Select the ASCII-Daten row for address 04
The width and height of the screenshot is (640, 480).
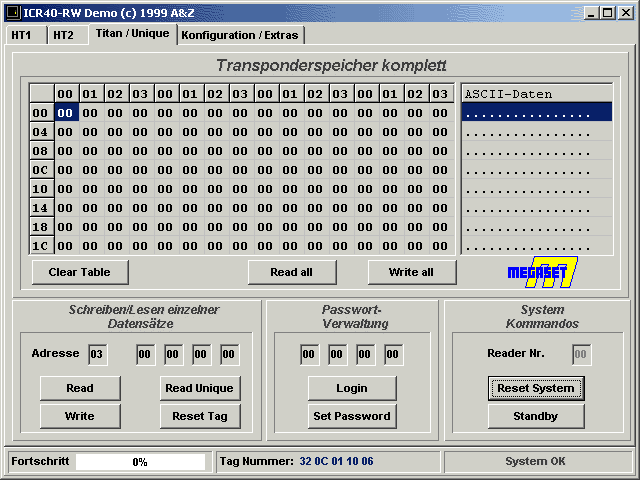point(537,131)
